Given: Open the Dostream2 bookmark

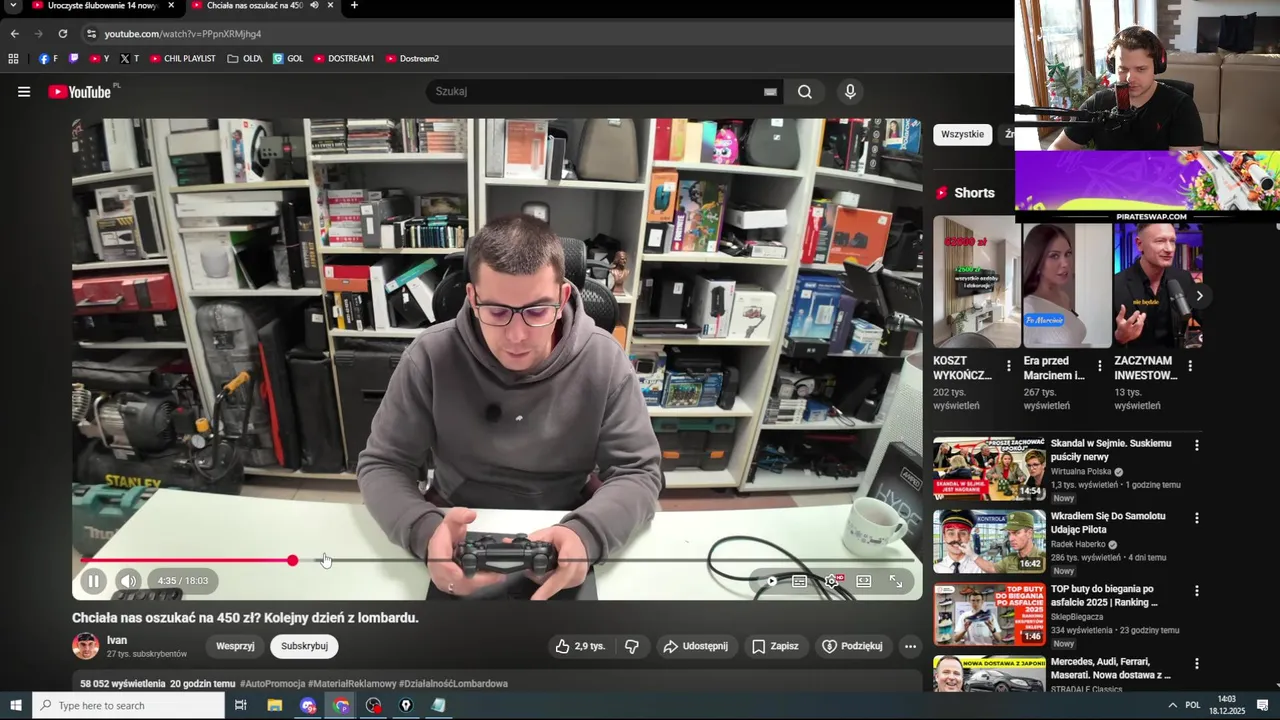Looking at the screenshot, I should click(412, 59).
